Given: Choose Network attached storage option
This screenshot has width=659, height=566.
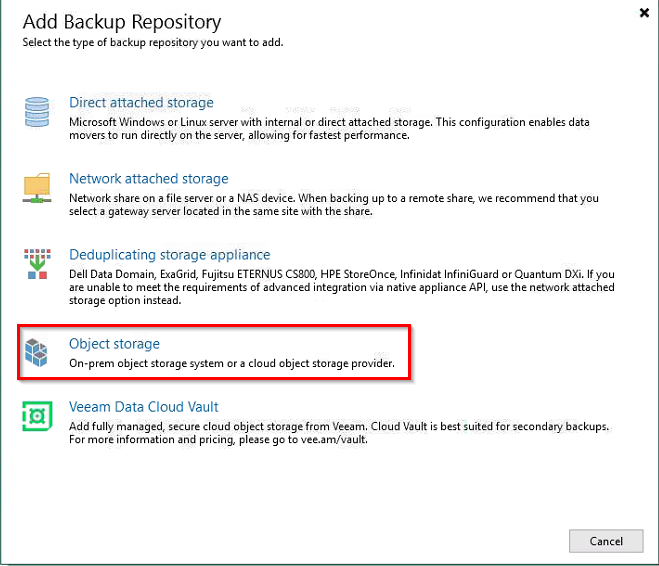Looking at the screenshot, I should [x=149, y=179].
